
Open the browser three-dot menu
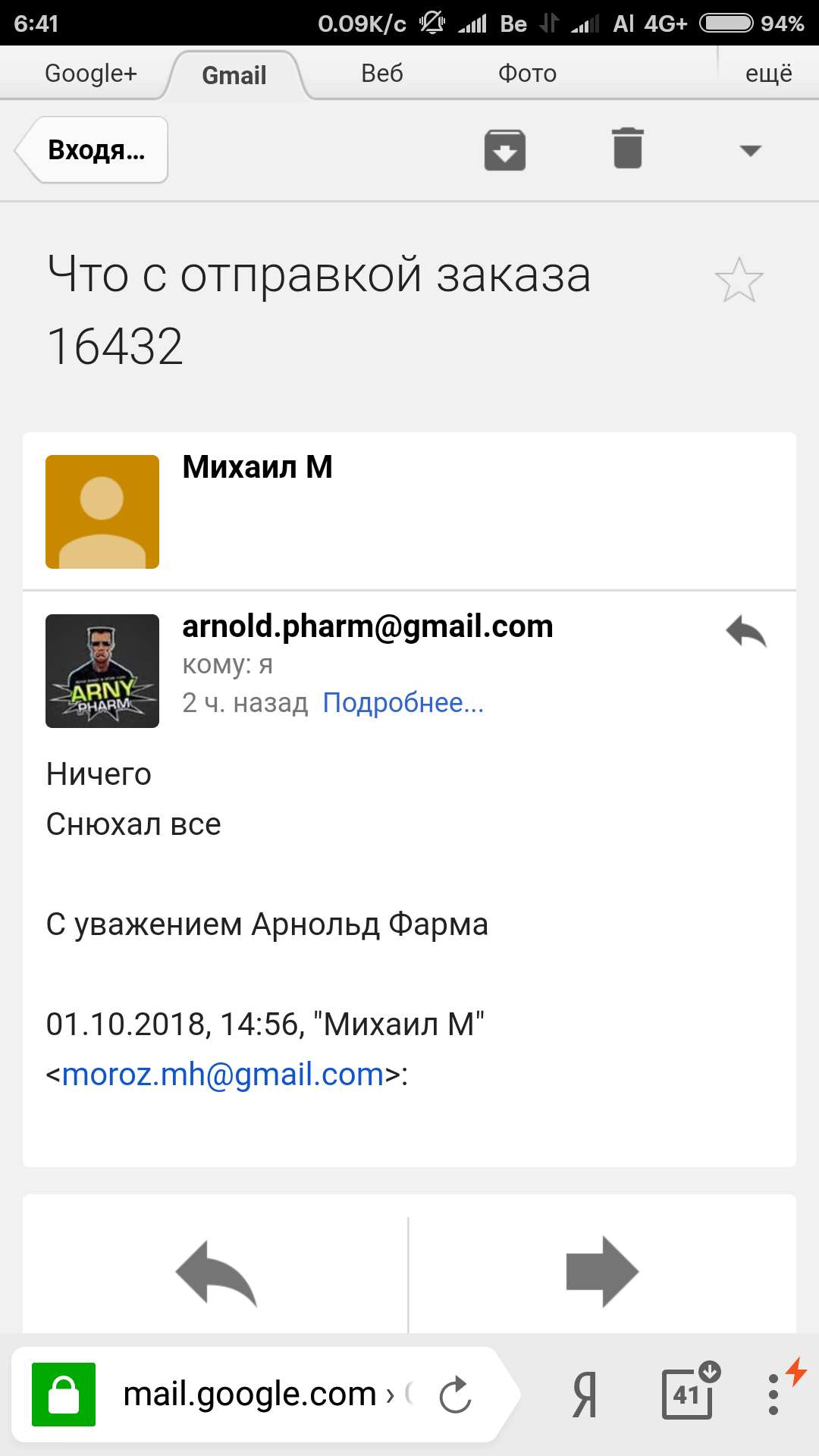[773, 1394]
